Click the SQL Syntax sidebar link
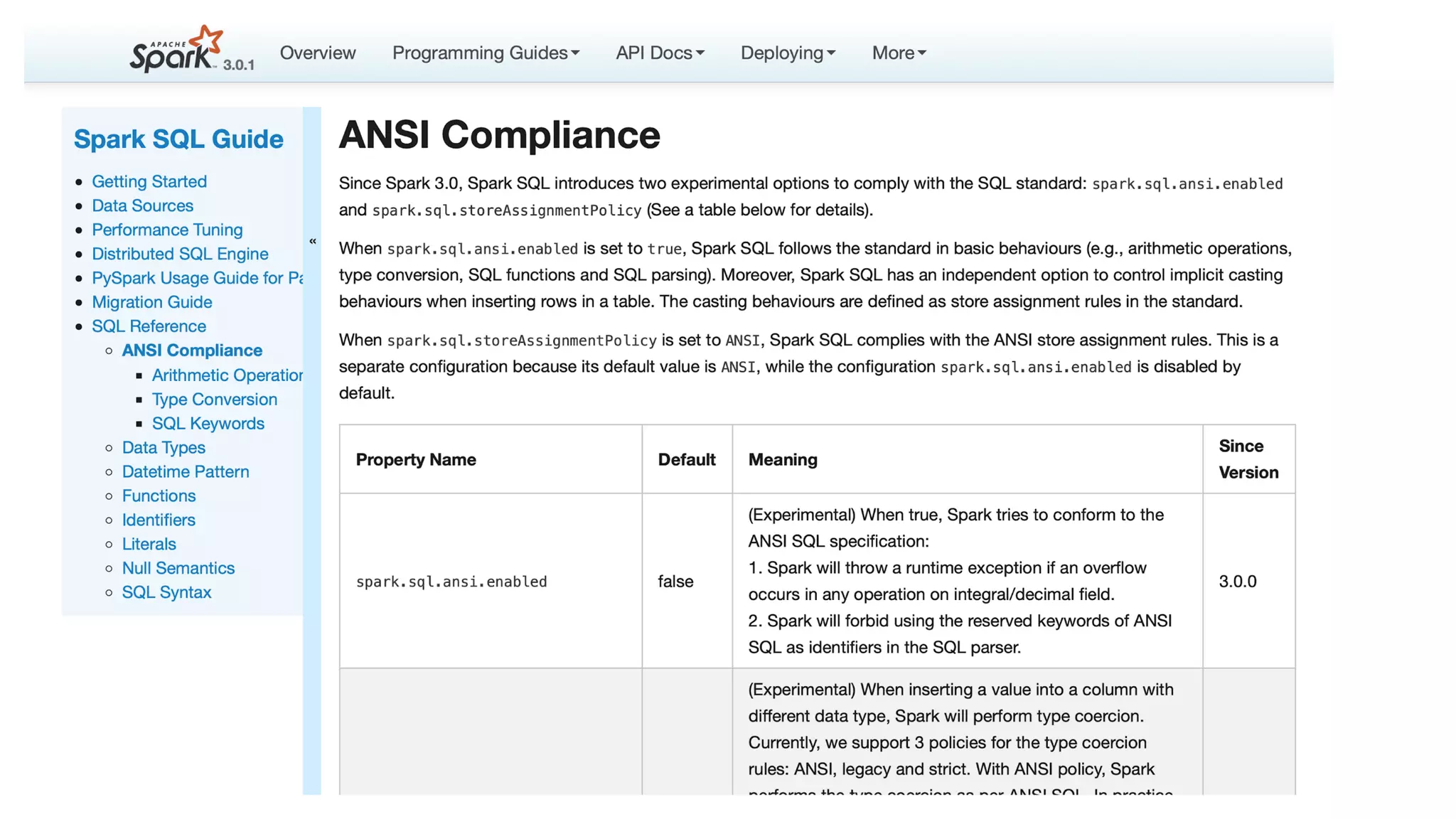 (166, 592)
